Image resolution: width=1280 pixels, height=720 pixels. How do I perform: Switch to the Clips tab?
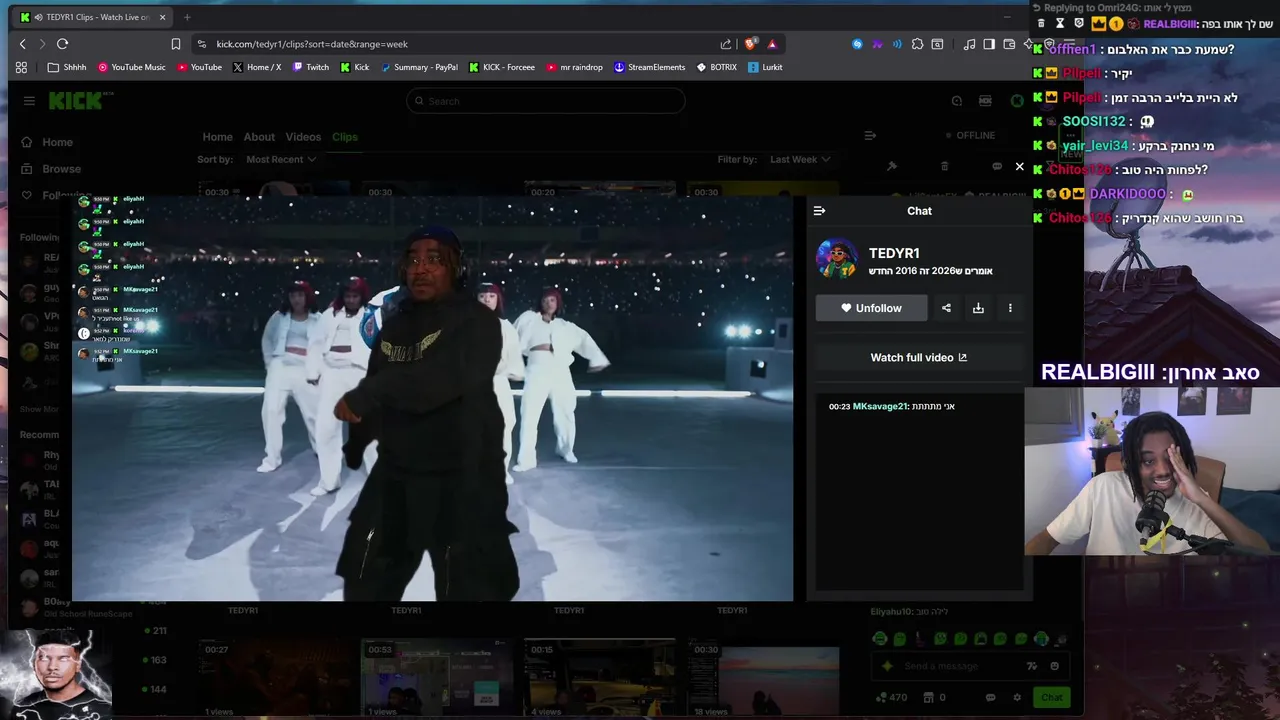(x=345, y=137)
